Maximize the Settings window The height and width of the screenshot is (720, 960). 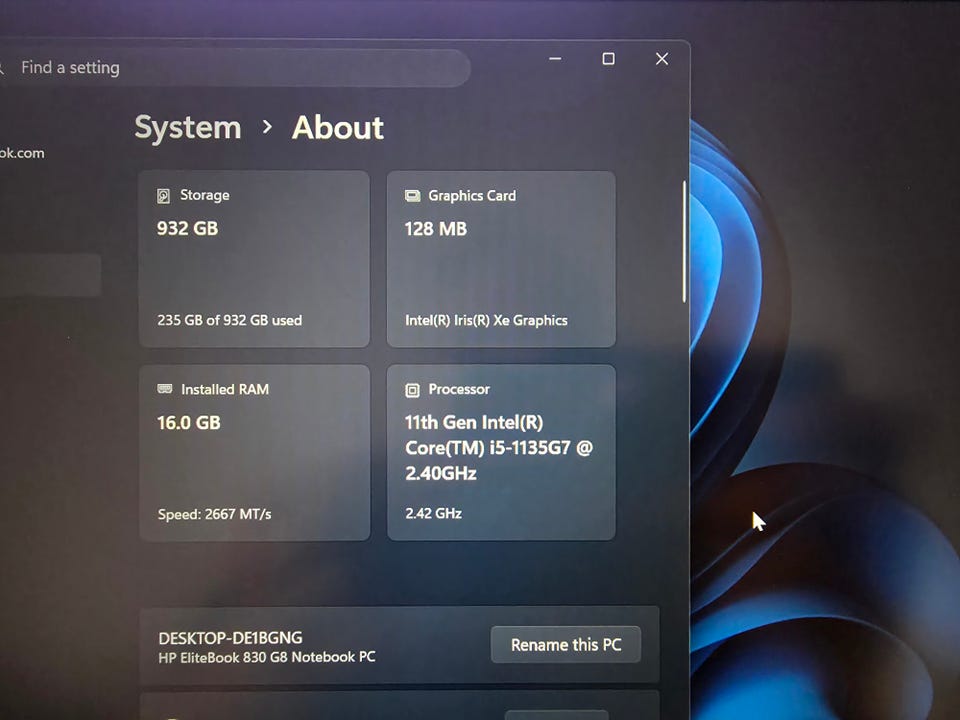click(x=609, y=59)
